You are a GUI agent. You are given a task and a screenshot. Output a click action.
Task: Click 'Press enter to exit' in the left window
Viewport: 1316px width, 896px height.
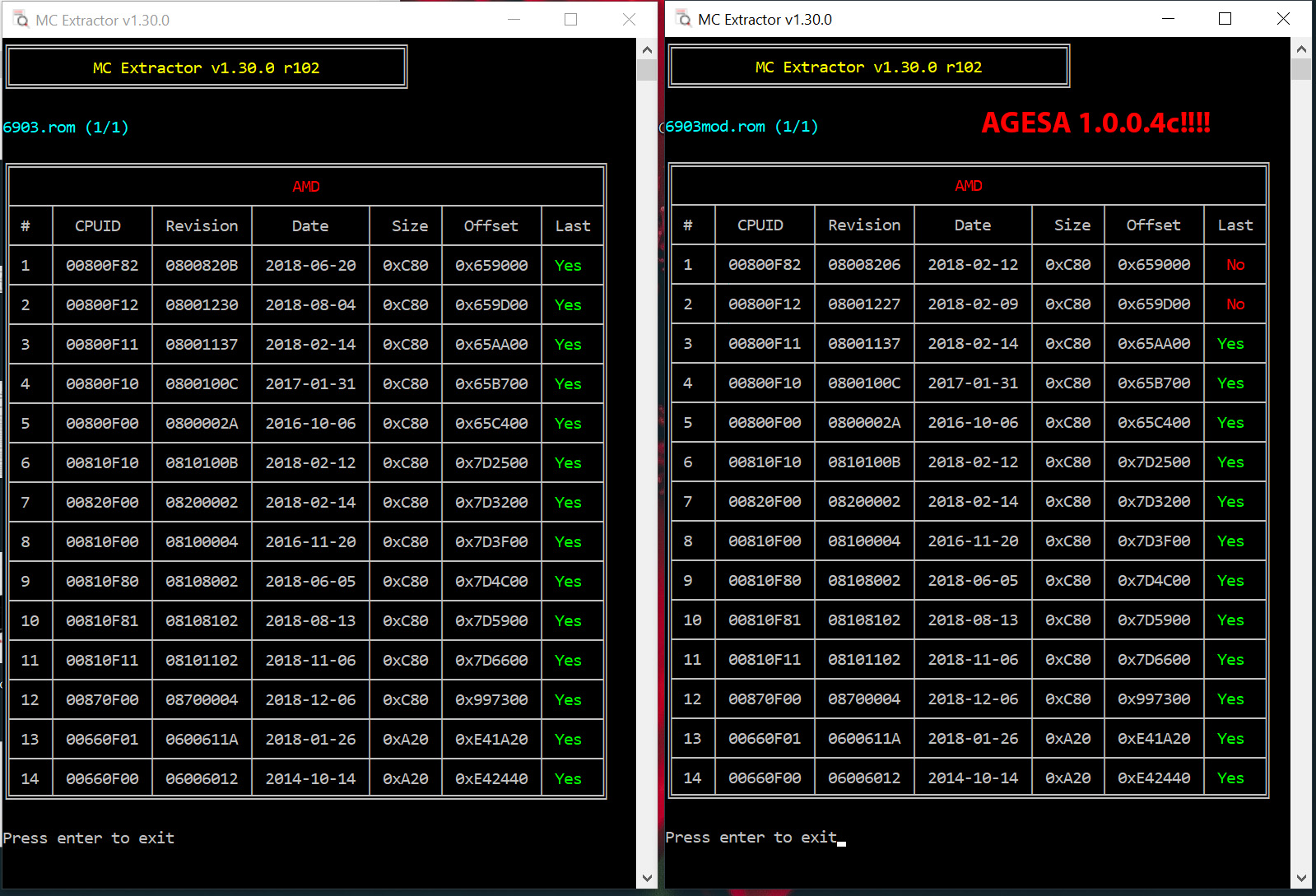click(88, 838)
